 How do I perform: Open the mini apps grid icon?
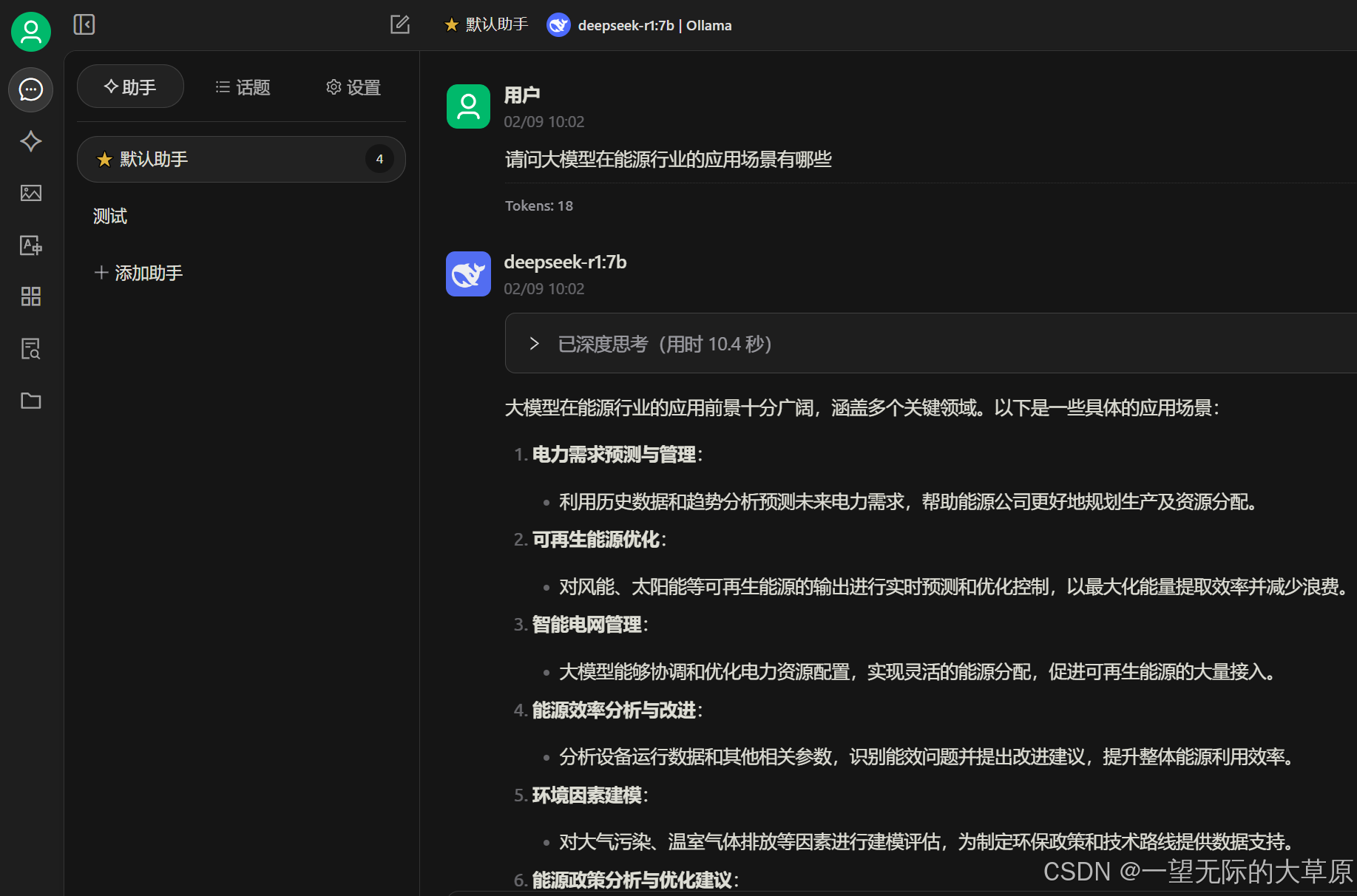[30, 296]
